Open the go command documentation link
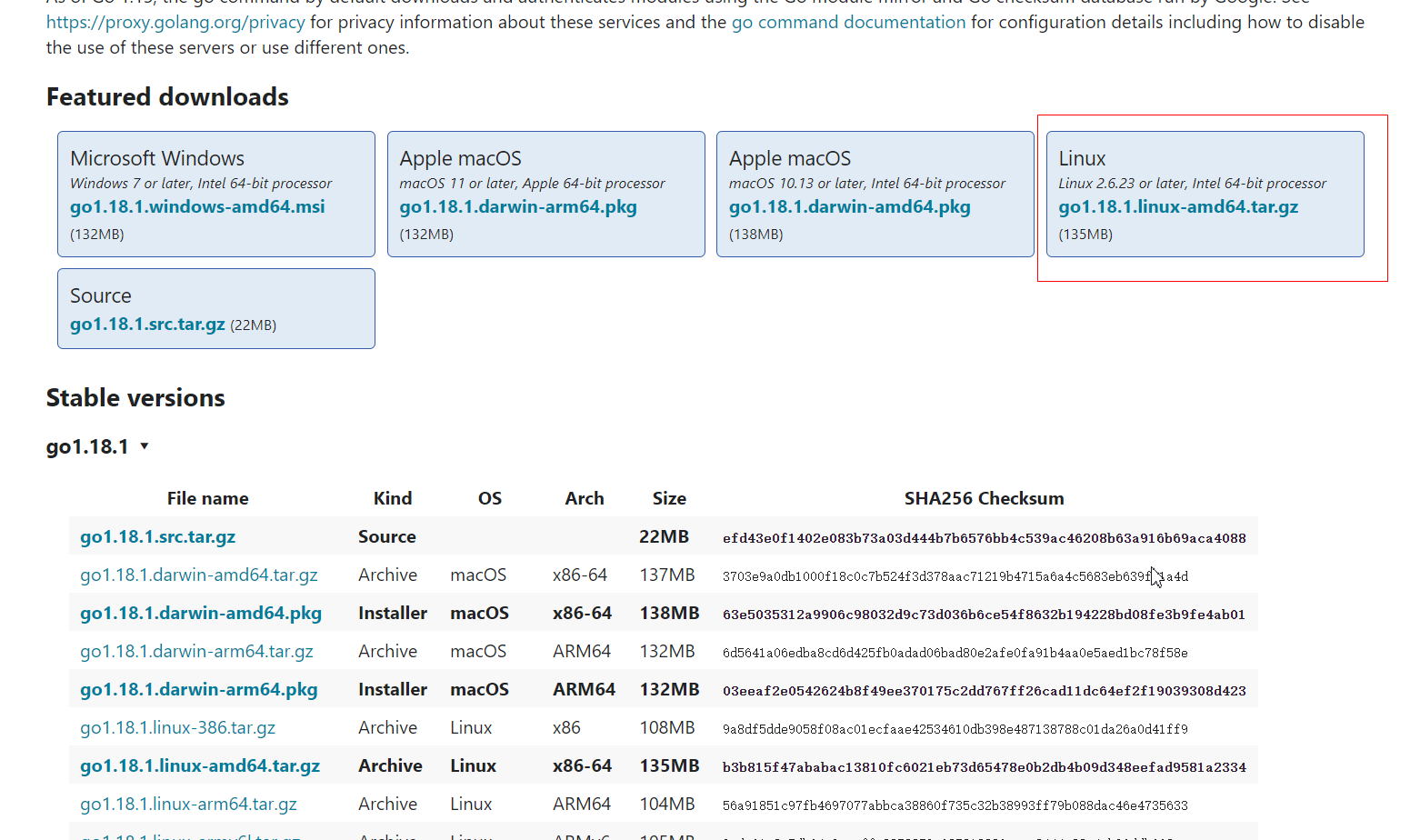 [848, 22]
